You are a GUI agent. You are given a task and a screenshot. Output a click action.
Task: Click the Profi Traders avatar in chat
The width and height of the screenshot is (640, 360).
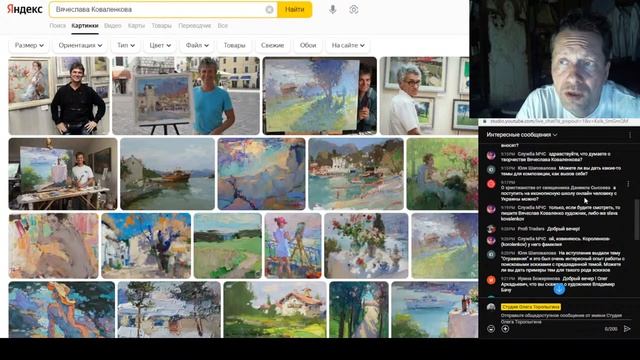491,229
